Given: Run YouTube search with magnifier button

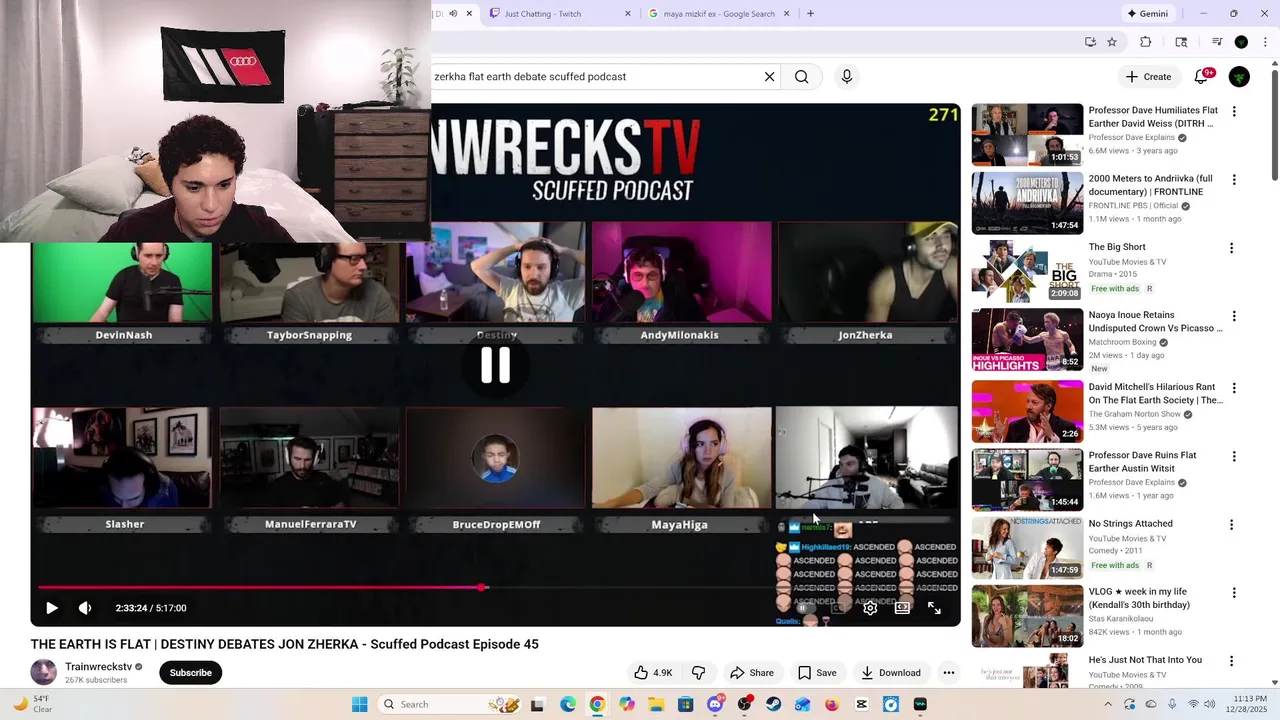Looking at the screenshot, I should coord(801,76).
